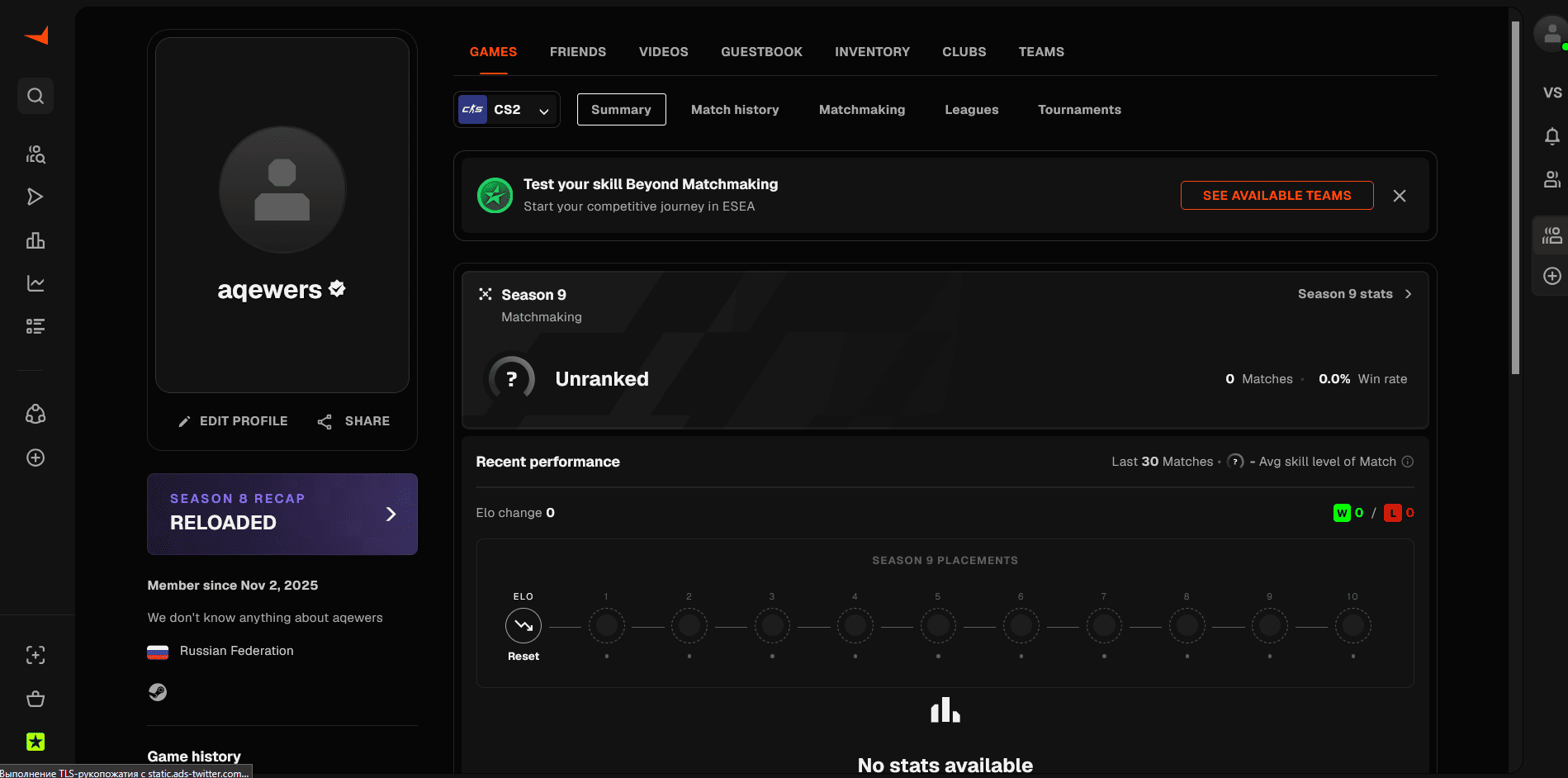Image resolution: width=1568 pixels, height=778 pixels.
Task: Click the '0.0% Win rate' text
Action: (x=1362, y=379)
